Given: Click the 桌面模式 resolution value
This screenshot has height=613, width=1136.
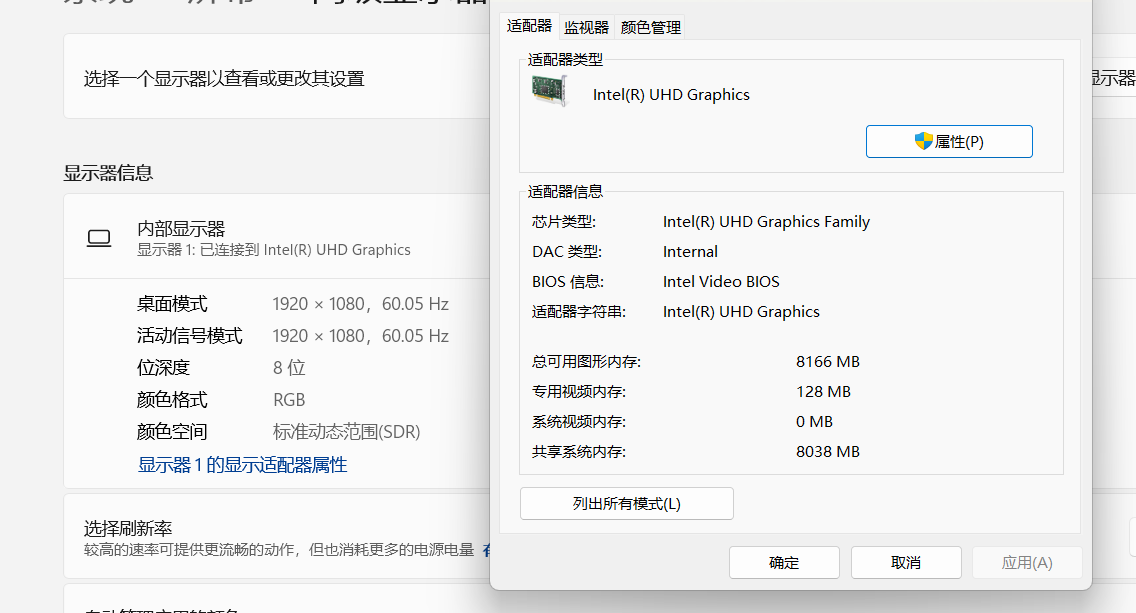Looking at the screenshot, I should (x=361, y=304).
